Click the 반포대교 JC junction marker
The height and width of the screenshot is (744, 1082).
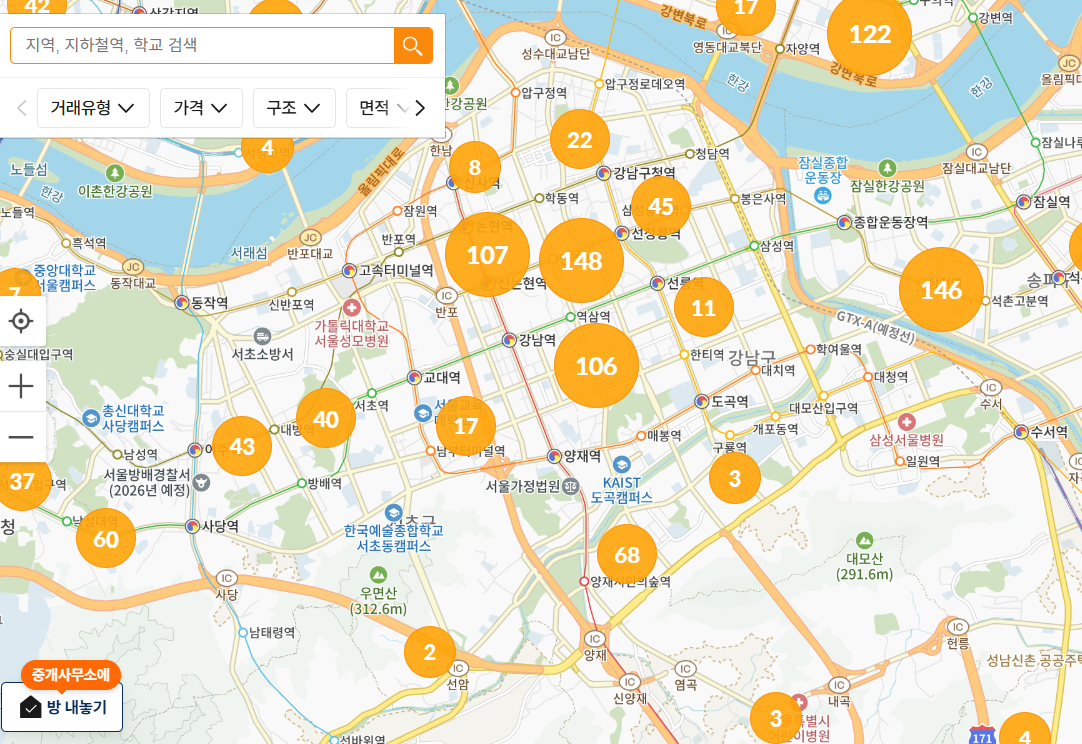tap(311, 238)
